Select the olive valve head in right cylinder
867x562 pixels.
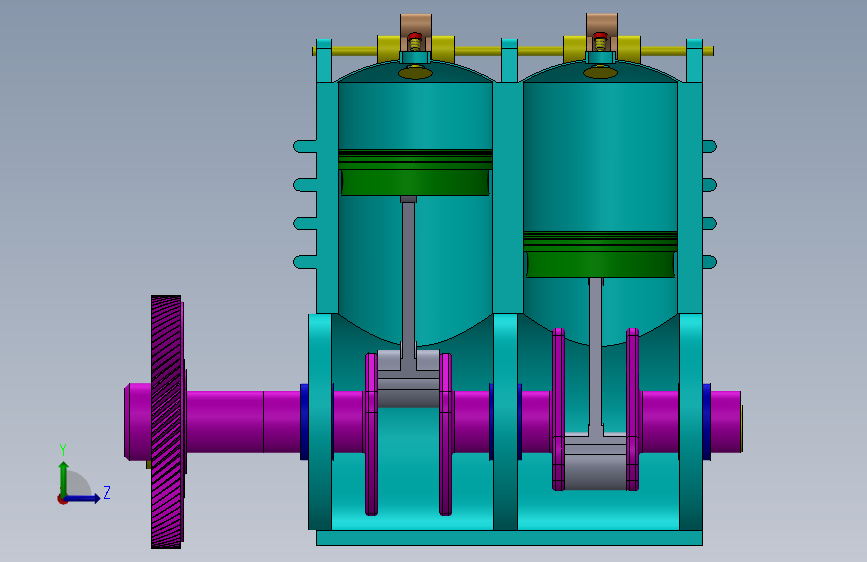(600, 72)
